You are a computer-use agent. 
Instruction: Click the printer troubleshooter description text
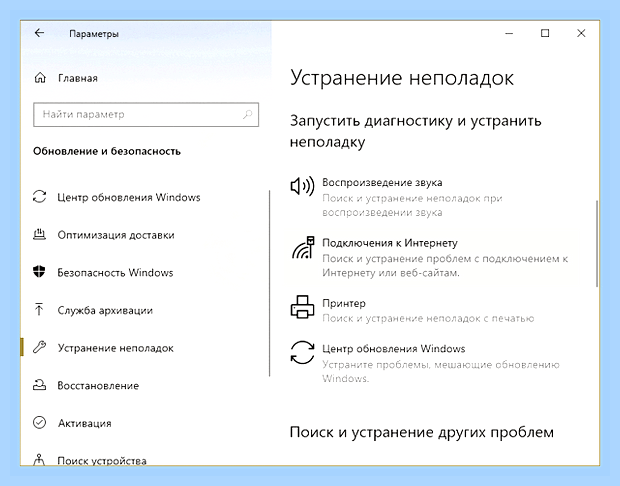coord(428,318)
